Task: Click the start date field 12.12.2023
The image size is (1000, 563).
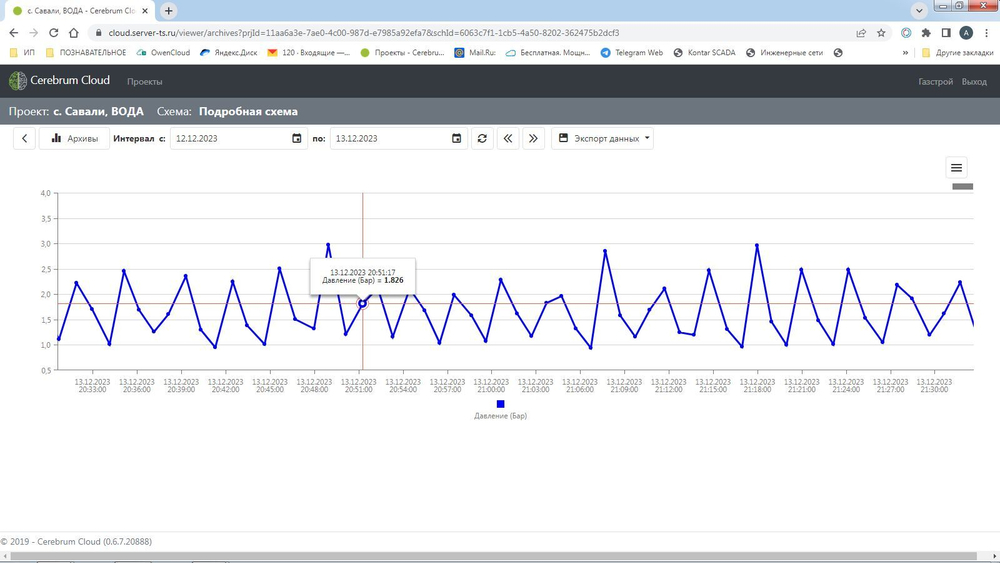Action: pos(239,138)
